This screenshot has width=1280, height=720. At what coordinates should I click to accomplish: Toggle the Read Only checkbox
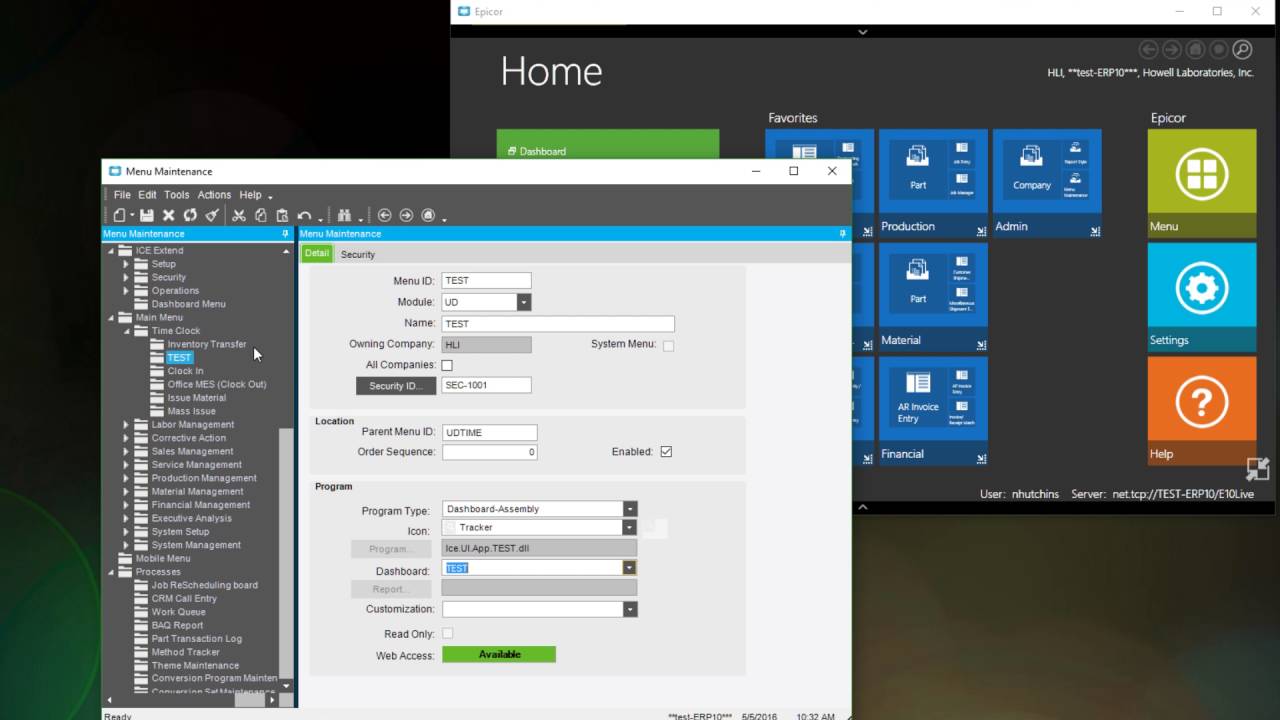point(447,634)
